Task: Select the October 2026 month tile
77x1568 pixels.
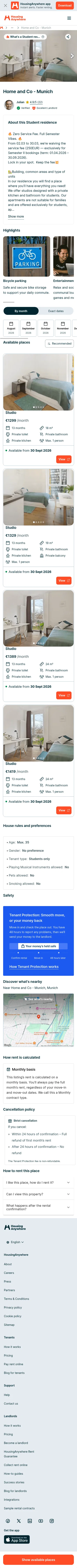Action: (45, 327)
